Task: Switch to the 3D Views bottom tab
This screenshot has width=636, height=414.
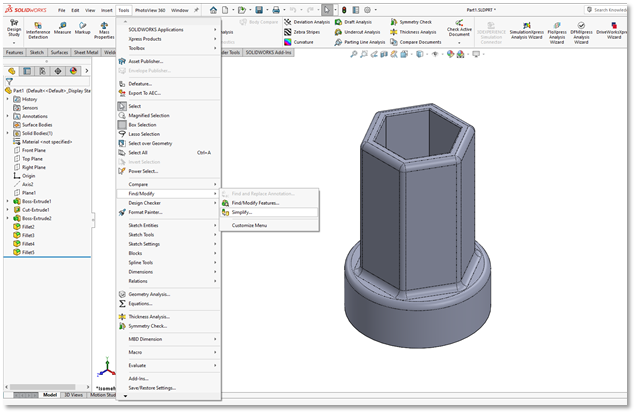Action: pos(73,395)
